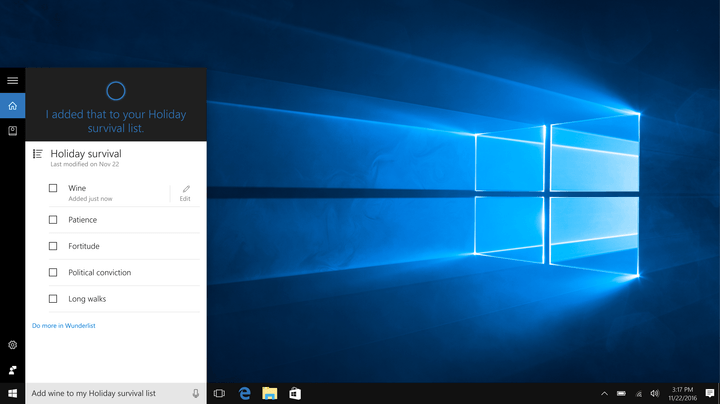
Task: Check the Patience checkbox
Action: point(53,220)
